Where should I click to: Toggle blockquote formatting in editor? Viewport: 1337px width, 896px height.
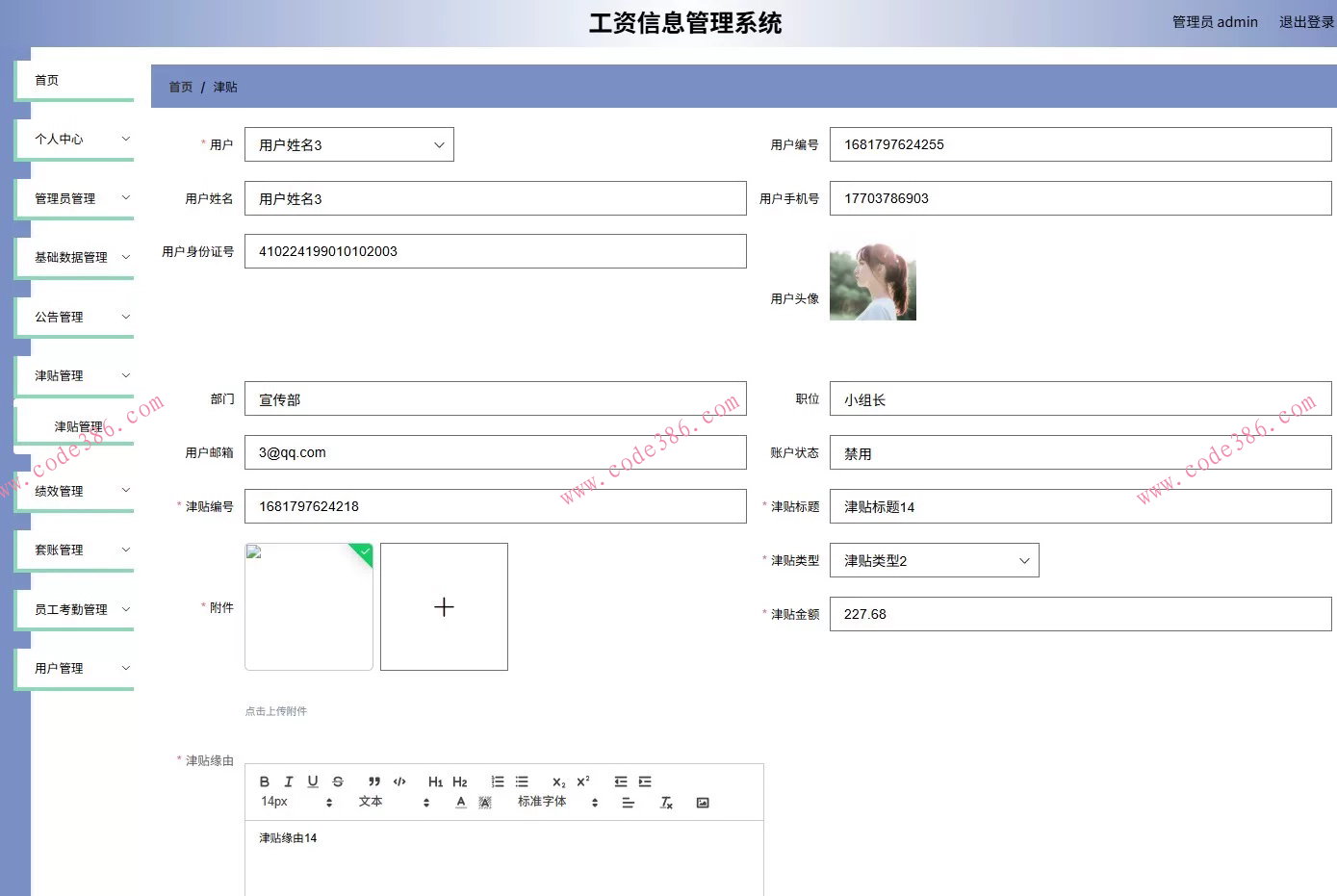coord(374,781)
